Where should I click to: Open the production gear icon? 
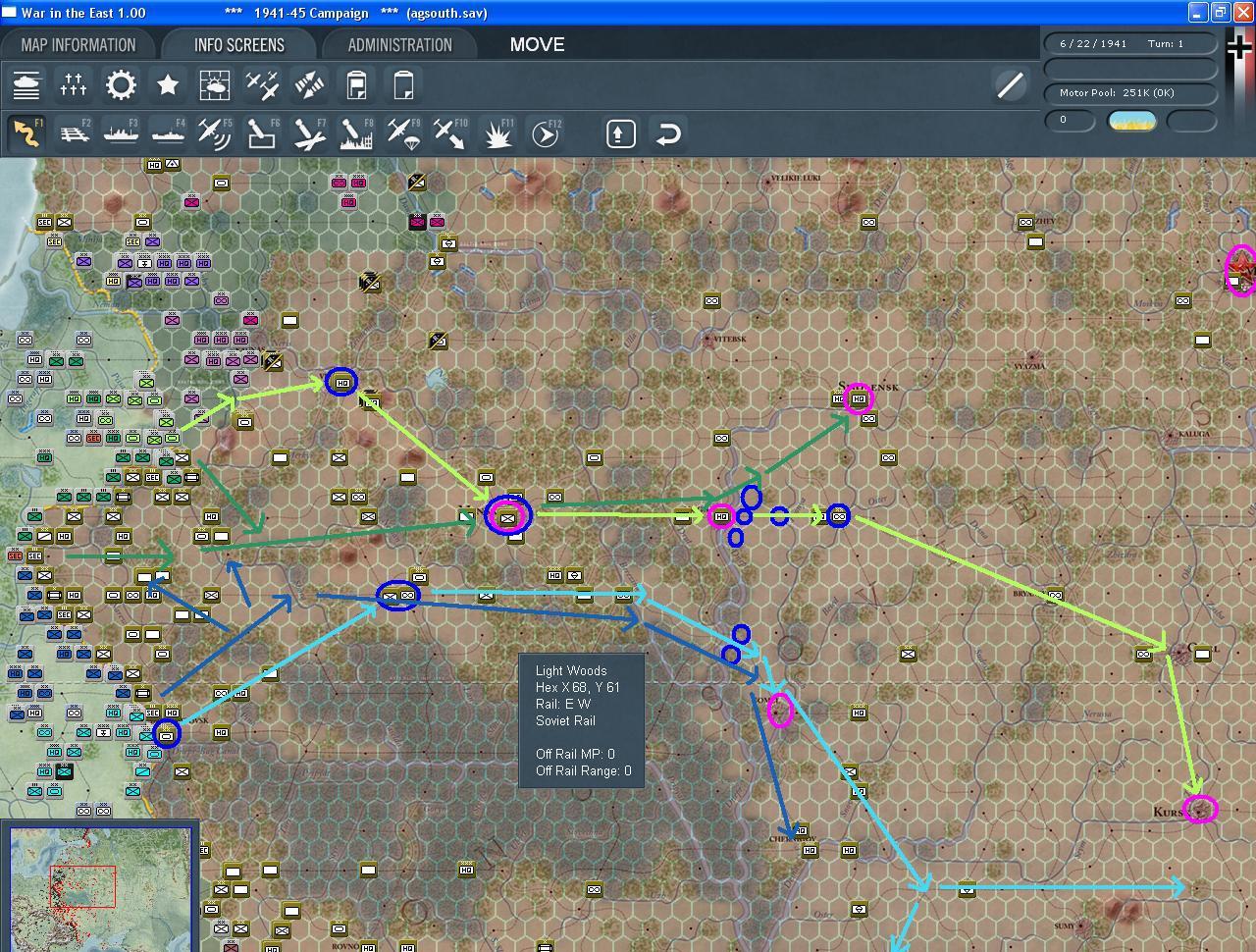121,85
